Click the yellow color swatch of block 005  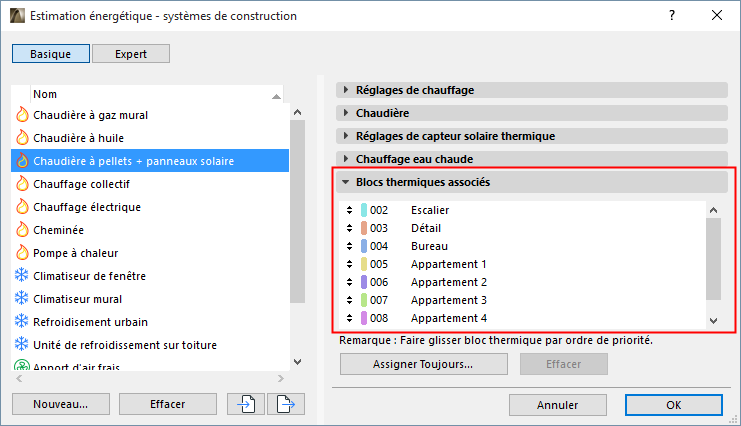(364, 264)
